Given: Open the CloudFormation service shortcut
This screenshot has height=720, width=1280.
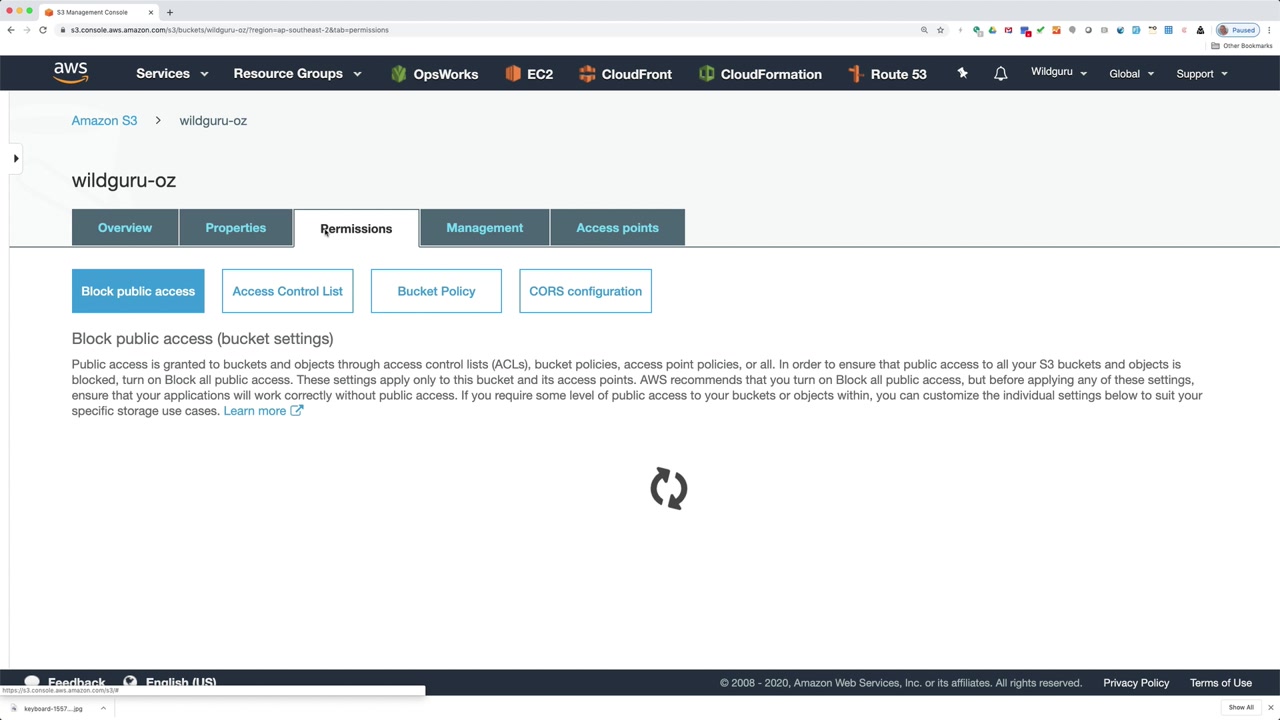Looking at the screenshot, I should tap(760, 74).
